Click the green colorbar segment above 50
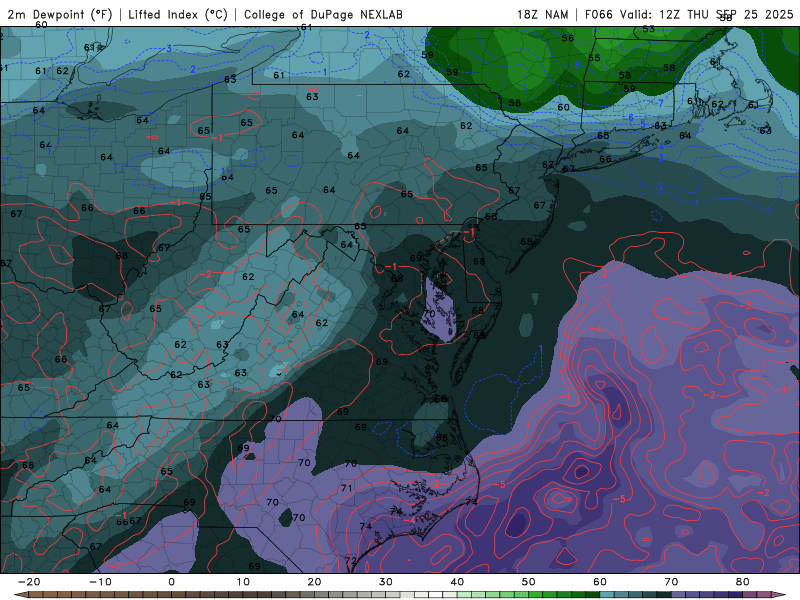This screenshot has height=600, width=800. [536, 595]
